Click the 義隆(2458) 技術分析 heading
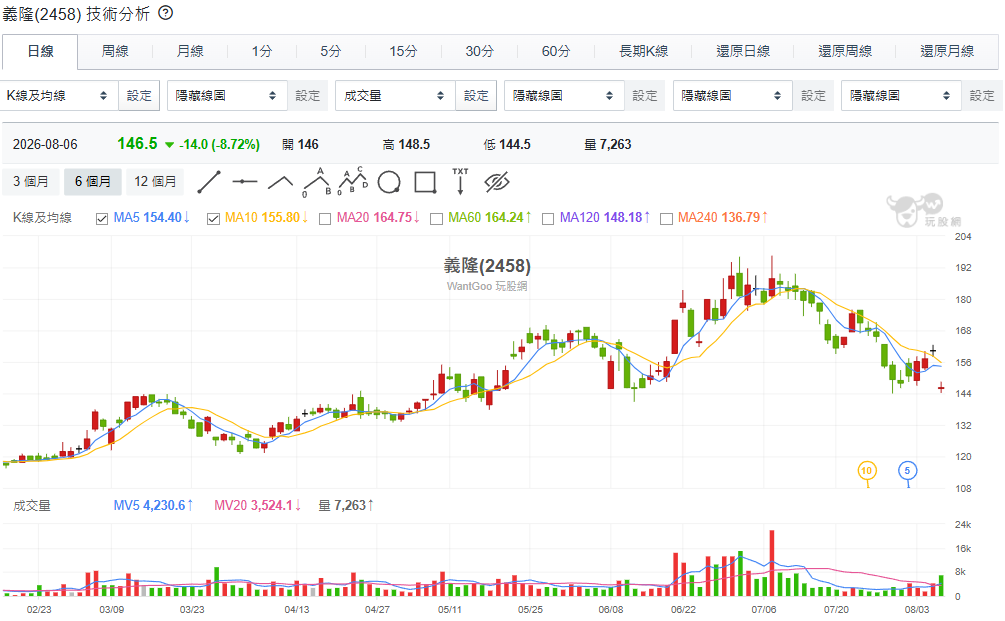Viewport: 1005px width, 621px height. (76, 13)
